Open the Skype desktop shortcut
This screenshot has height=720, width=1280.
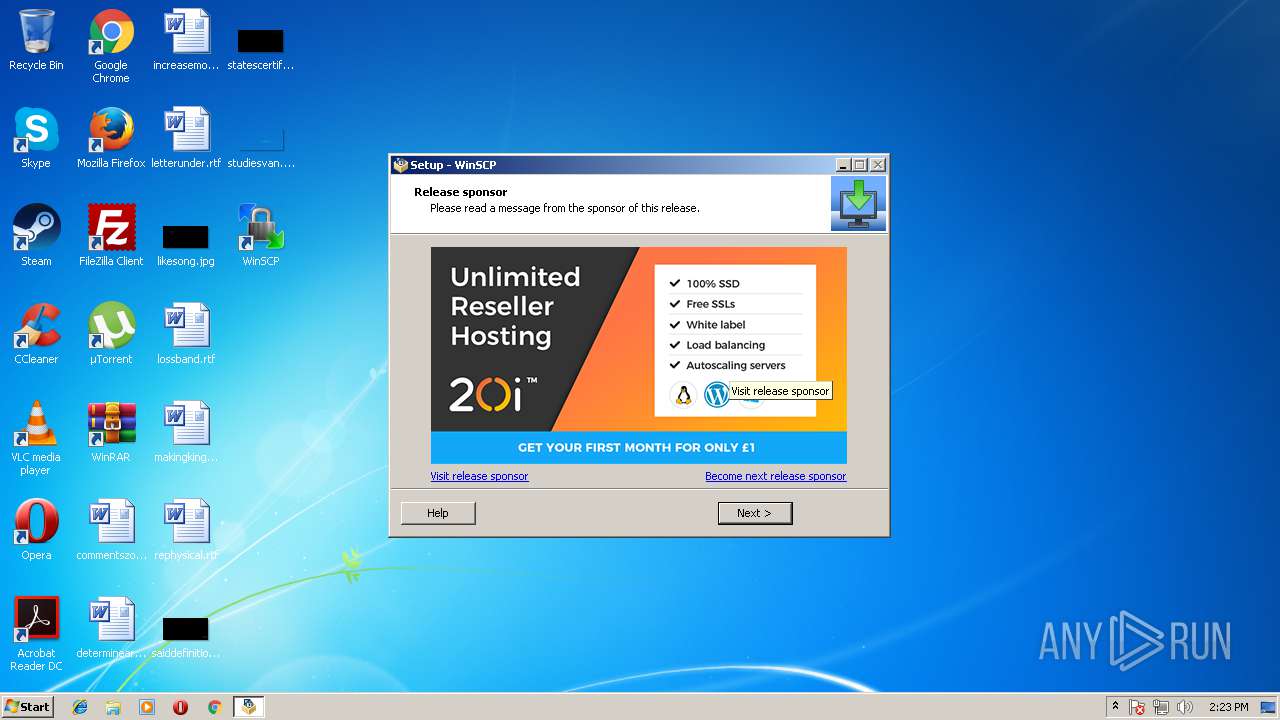[36, 139]
